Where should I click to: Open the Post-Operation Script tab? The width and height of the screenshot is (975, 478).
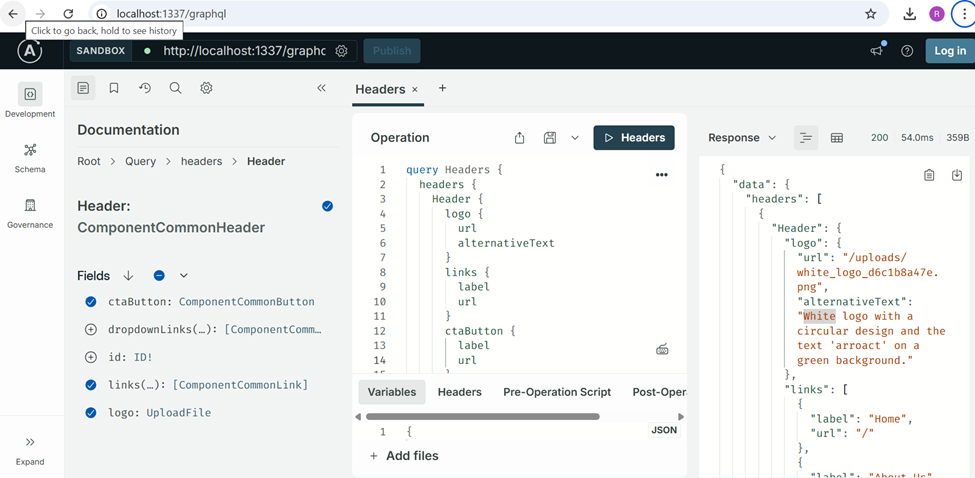(x=660, y=392)
